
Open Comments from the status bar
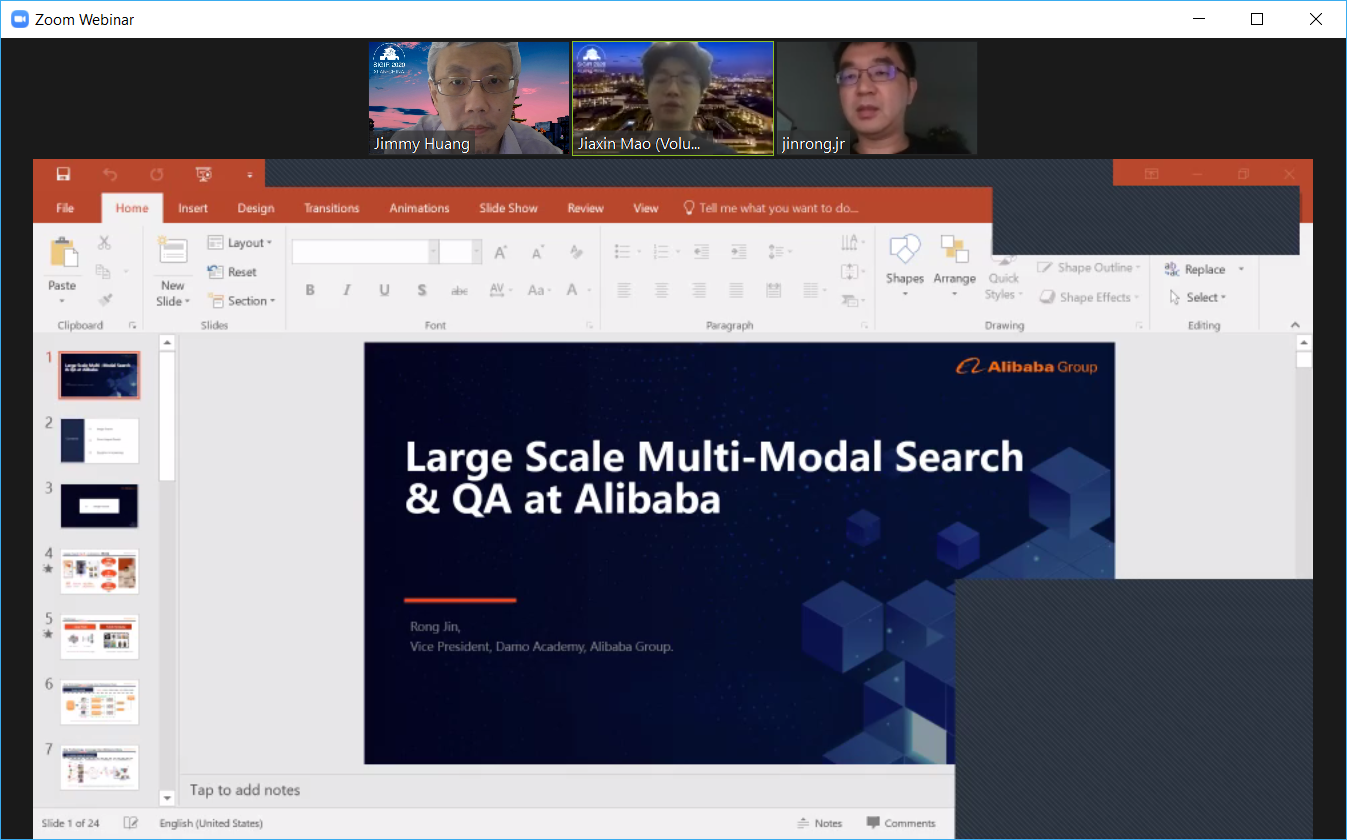pyautogui.click(x=901, y=823)
